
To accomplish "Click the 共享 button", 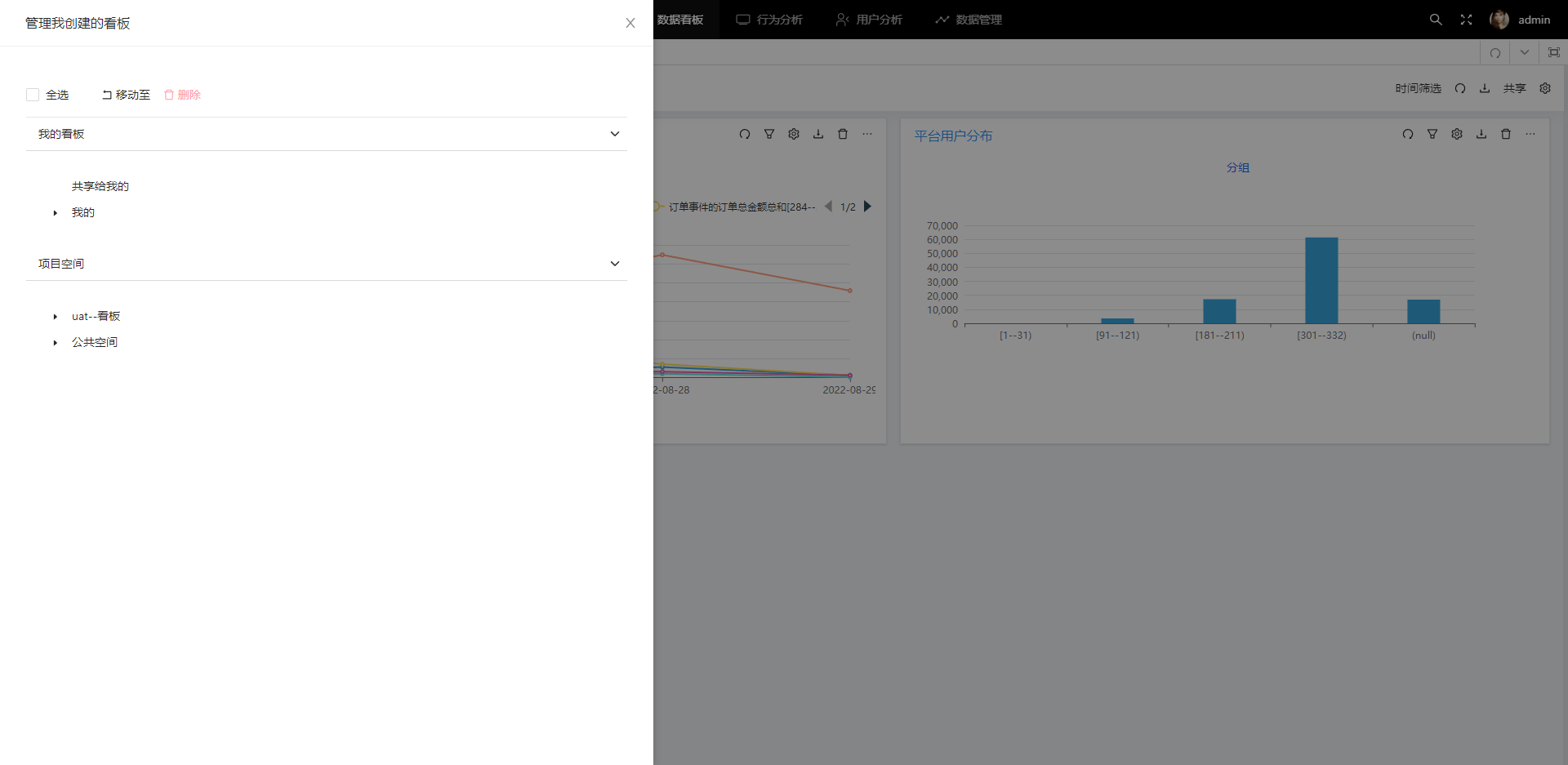I will point(1515,88).
